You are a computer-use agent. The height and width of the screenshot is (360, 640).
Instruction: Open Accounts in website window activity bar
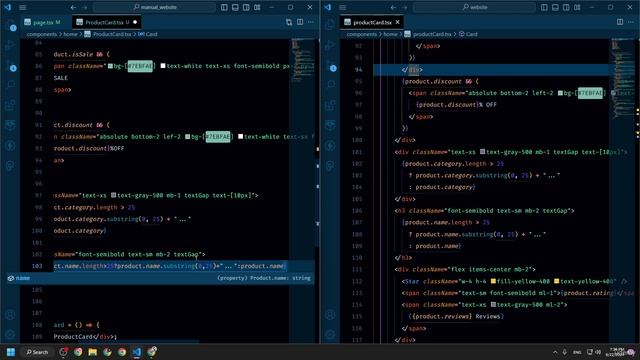[x=331, y=315]
